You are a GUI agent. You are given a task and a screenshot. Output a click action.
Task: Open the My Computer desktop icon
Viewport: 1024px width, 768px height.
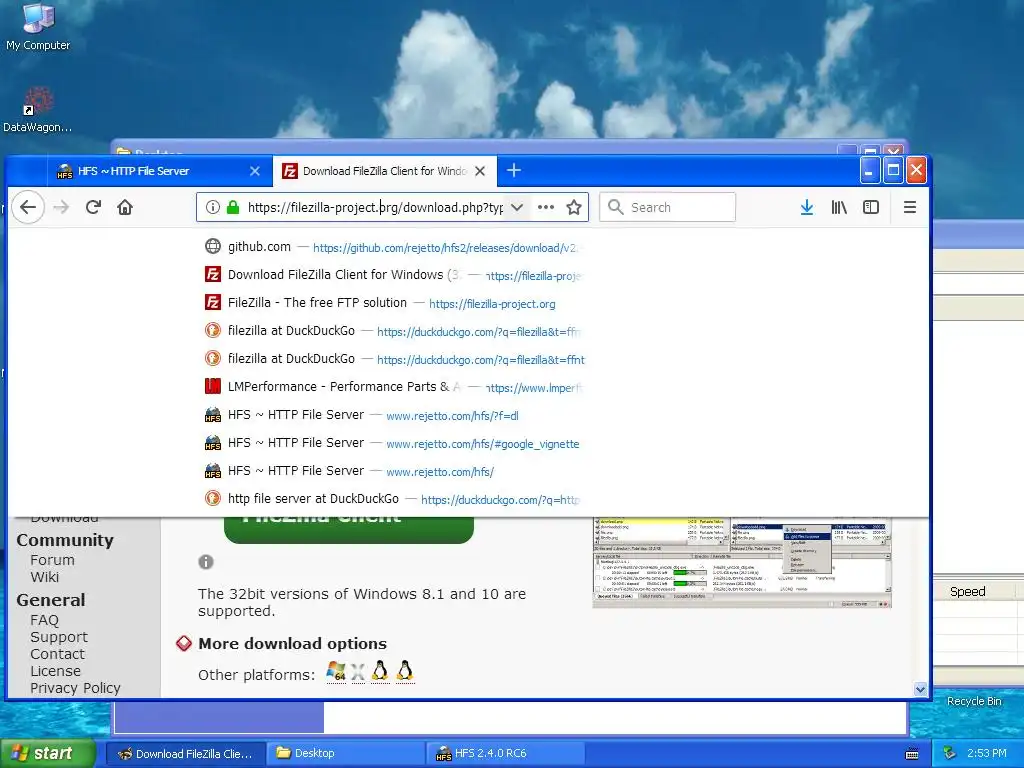click(38, 27)
